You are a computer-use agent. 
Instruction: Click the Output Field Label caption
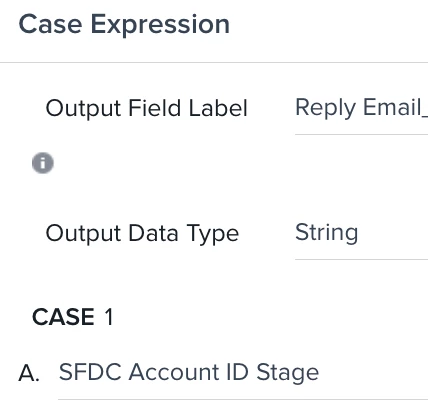pyautogui.click(x=147, y=109)
